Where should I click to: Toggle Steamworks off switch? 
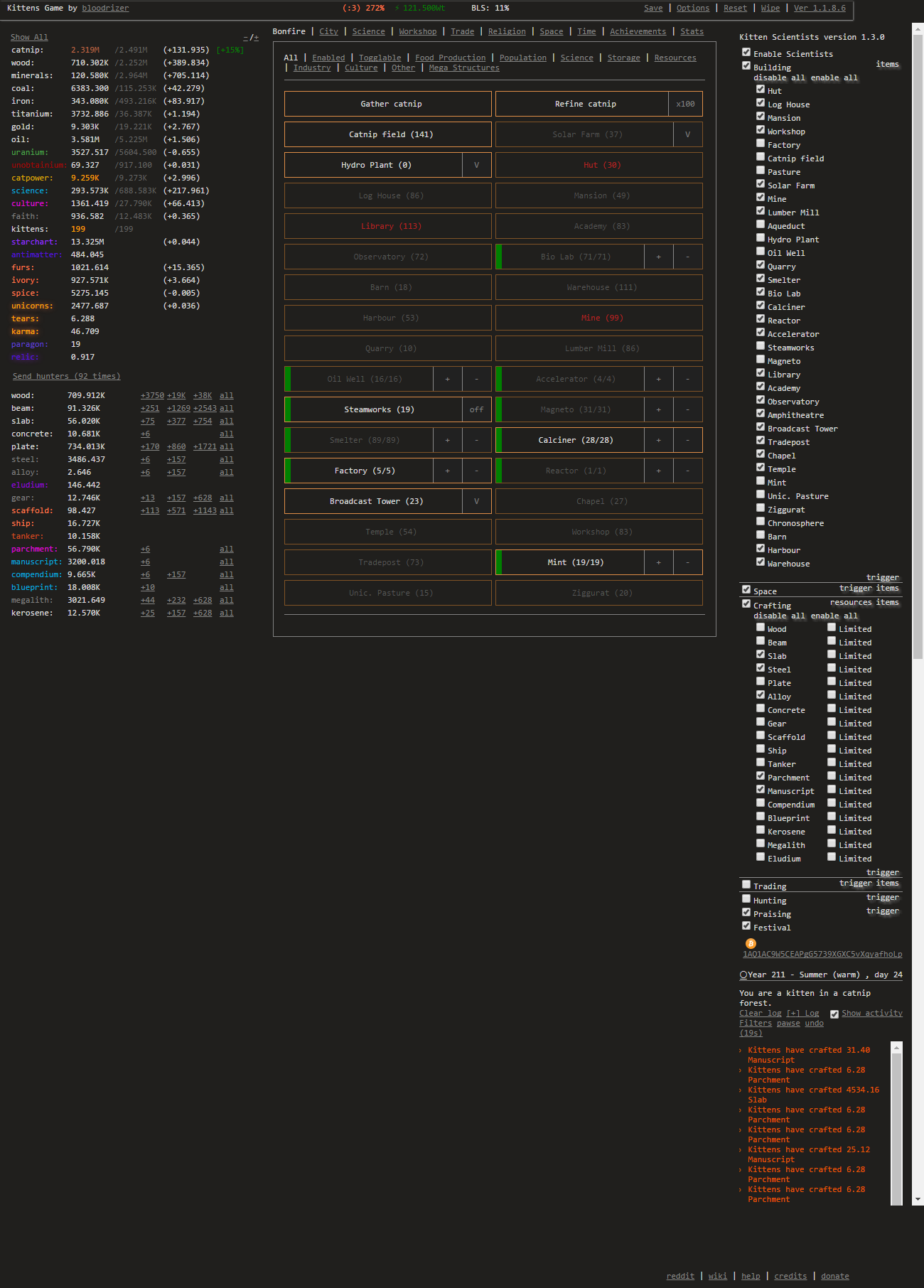pos(476,409)
